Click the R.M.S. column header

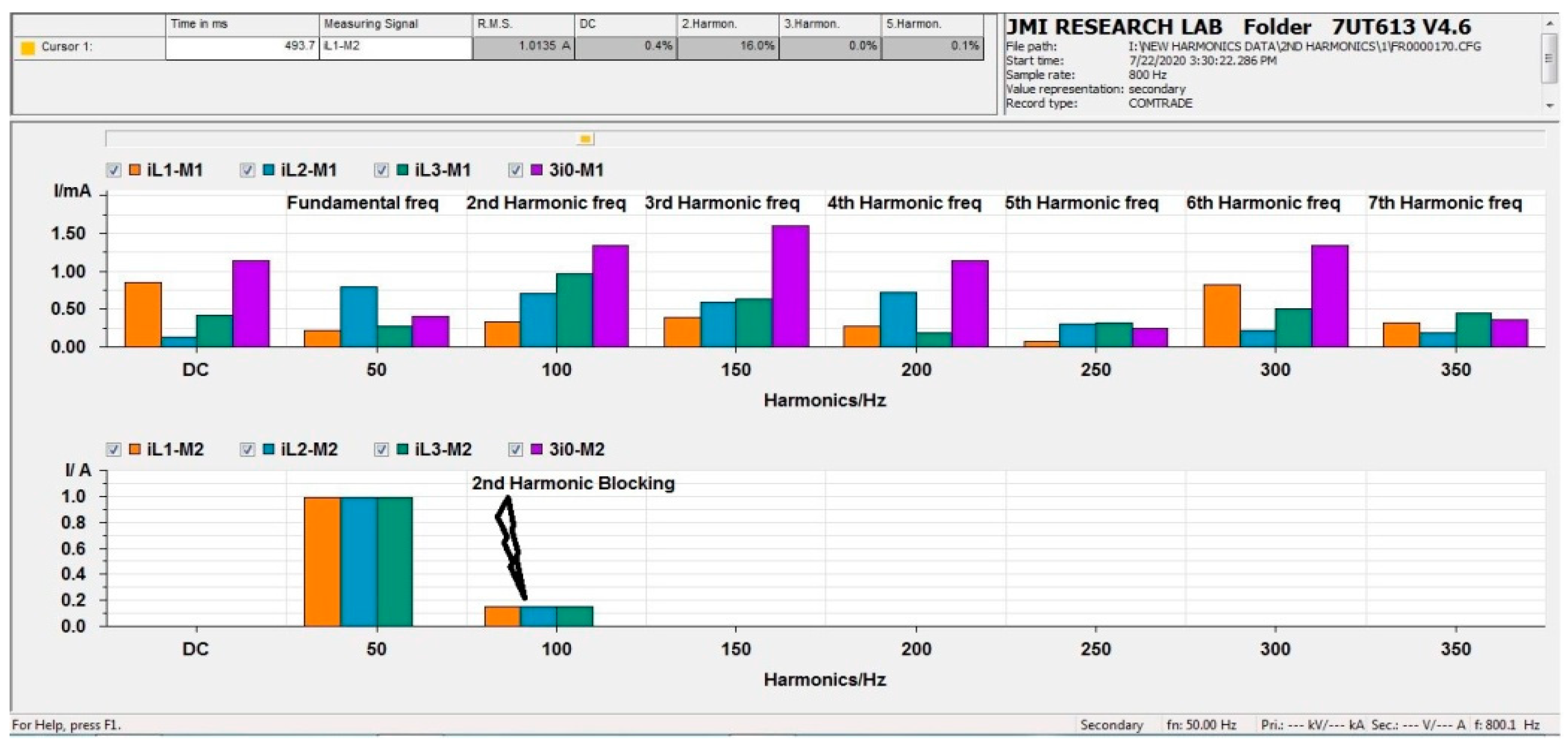pyautogui.click(x=524, y=24)
